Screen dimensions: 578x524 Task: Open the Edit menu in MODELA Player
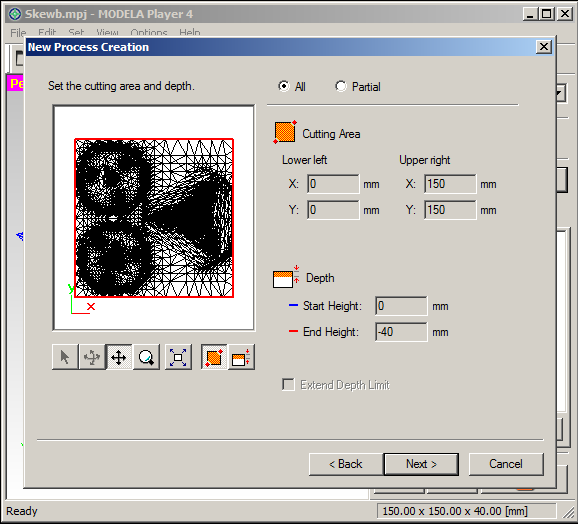pyautogui.click(x=47, y=32)
